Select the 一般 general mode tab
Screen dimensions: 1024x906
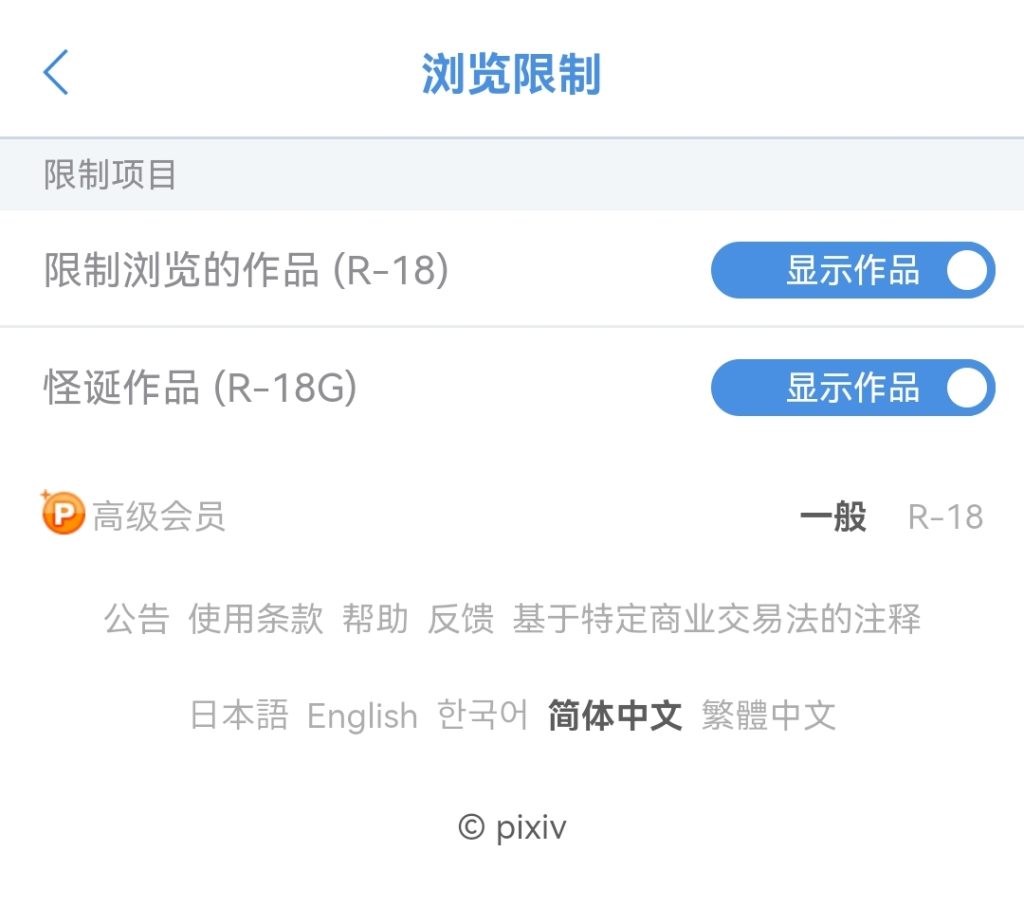pos(832,517)
